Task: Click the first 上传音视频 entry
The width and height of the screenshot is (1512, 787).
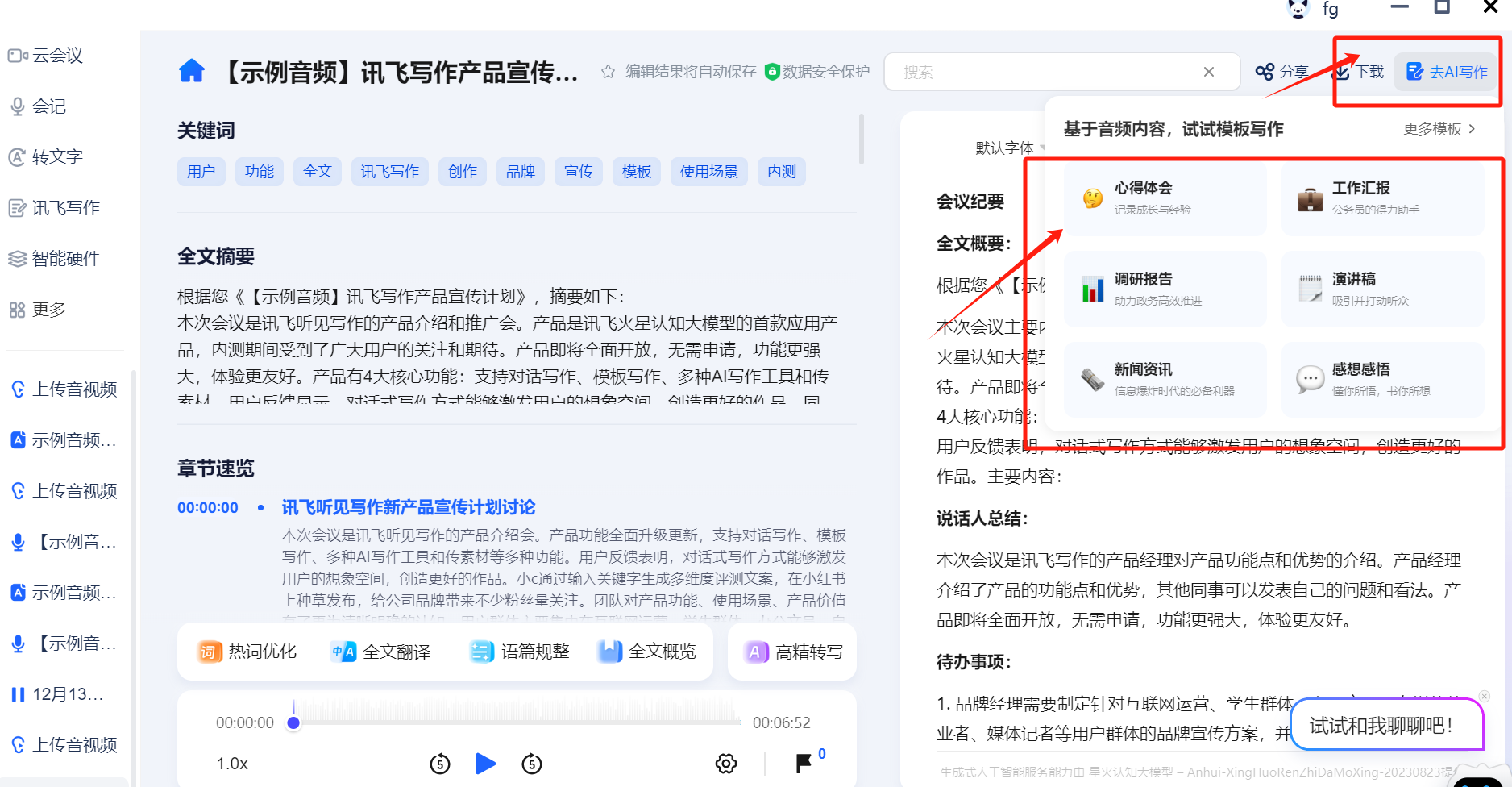Action: pyautogui.click(x=64, y=389)
